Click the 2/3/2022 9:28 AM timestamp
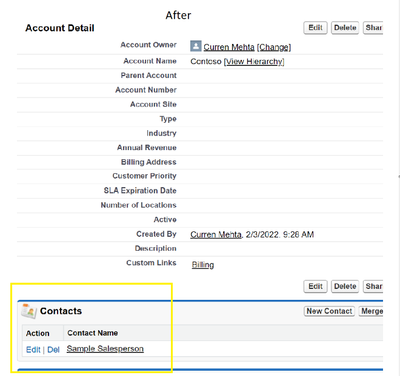Screen dimensions: 400x376 coord(280,235)
